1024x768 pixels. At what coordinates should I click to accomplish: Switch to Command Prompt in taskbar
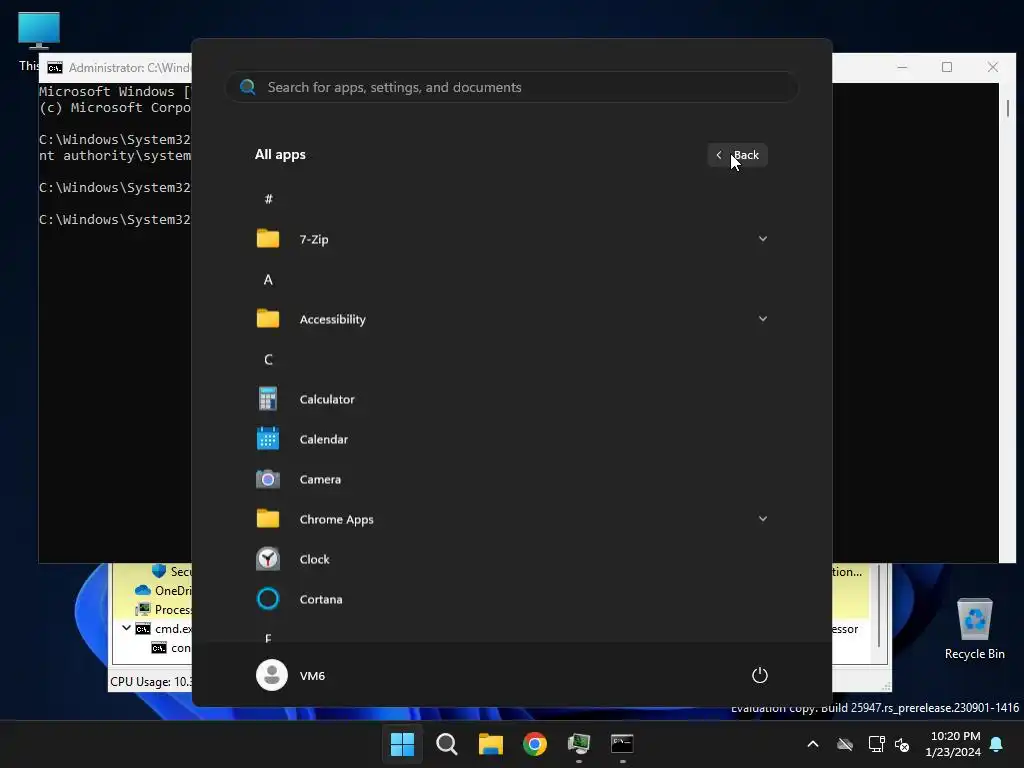[622, 744]
